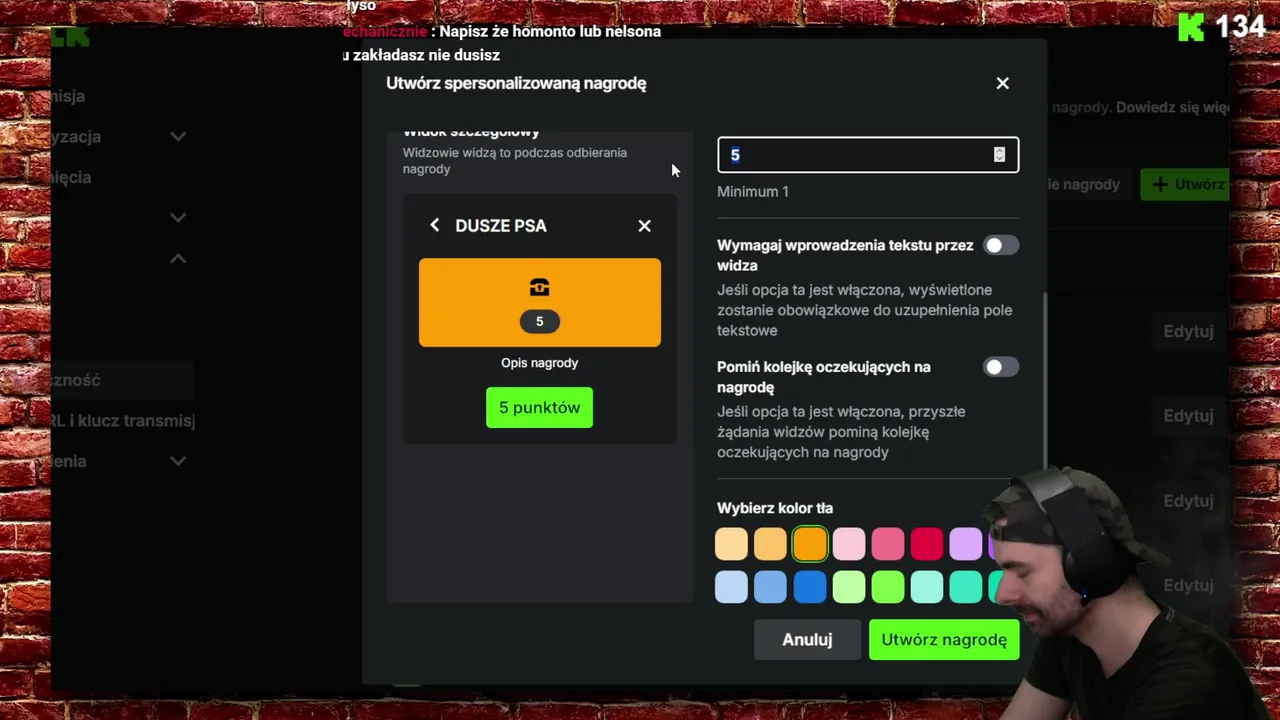
Task: Go back using the arrow beside DUSZE PSA
Action: [434, 225]
